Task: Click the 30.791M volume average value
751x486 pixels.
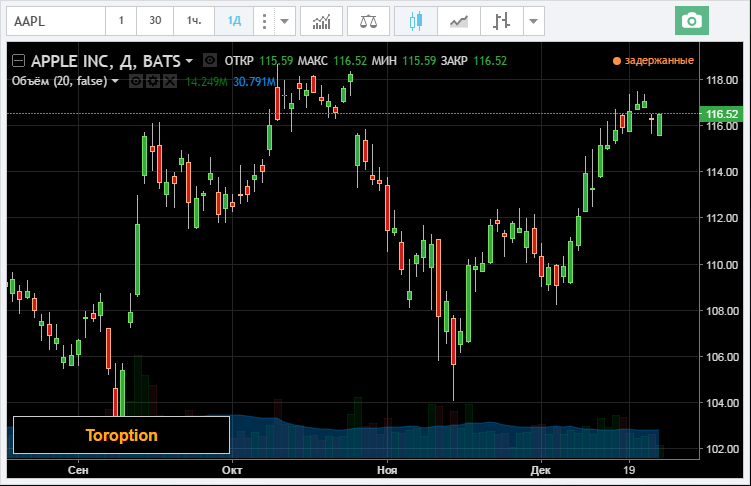Action: click(254, 82)
